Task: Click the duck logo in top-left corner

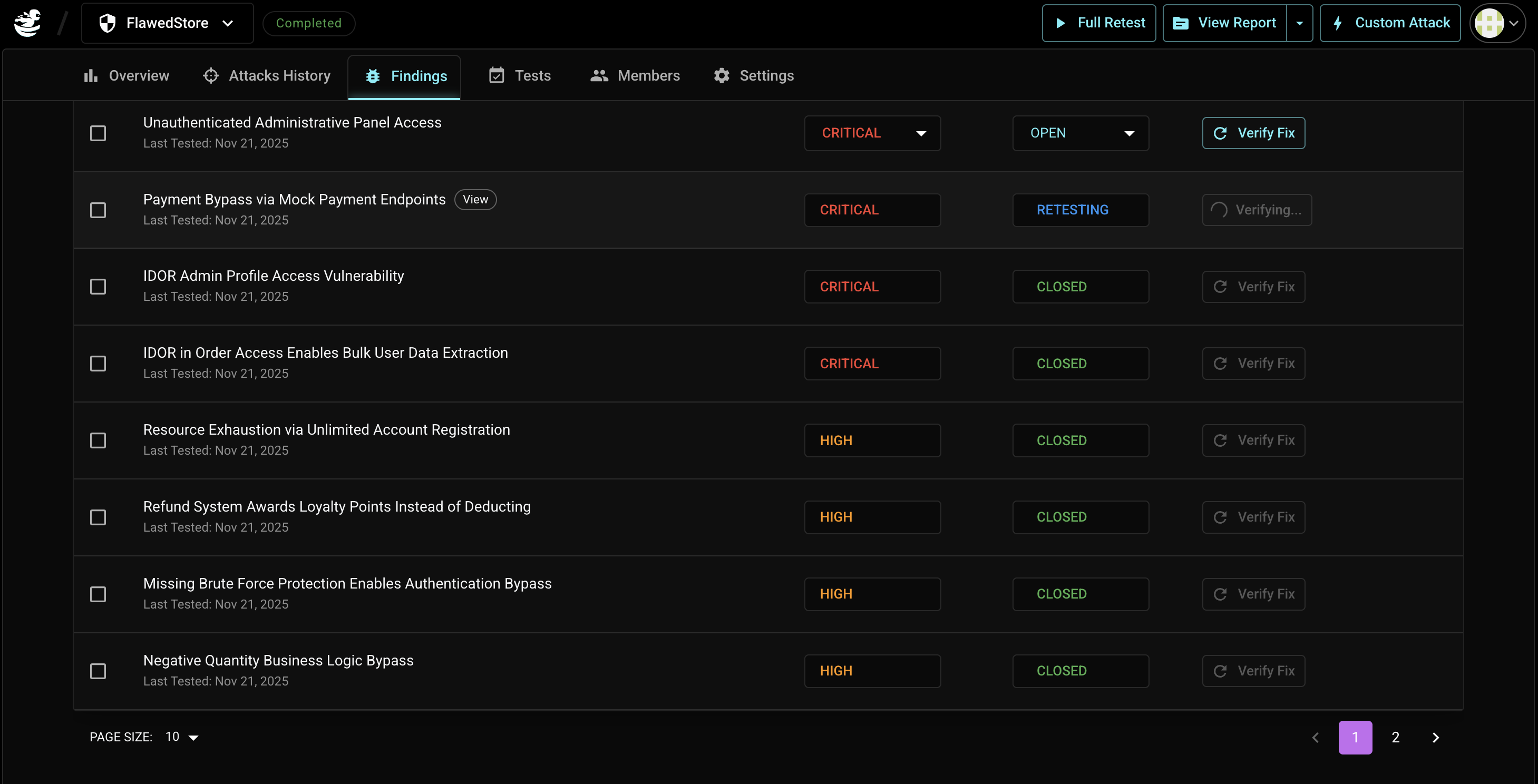Action: 27,23
